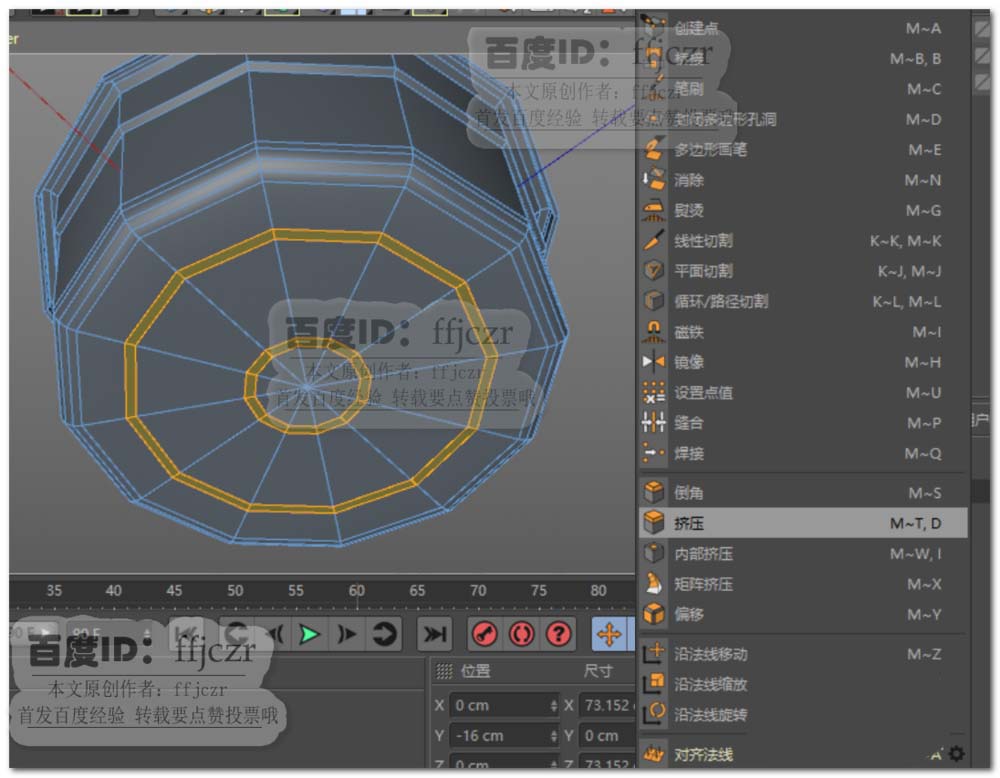Select the 镜像 Mirror tool icon

tap(654, 362)
